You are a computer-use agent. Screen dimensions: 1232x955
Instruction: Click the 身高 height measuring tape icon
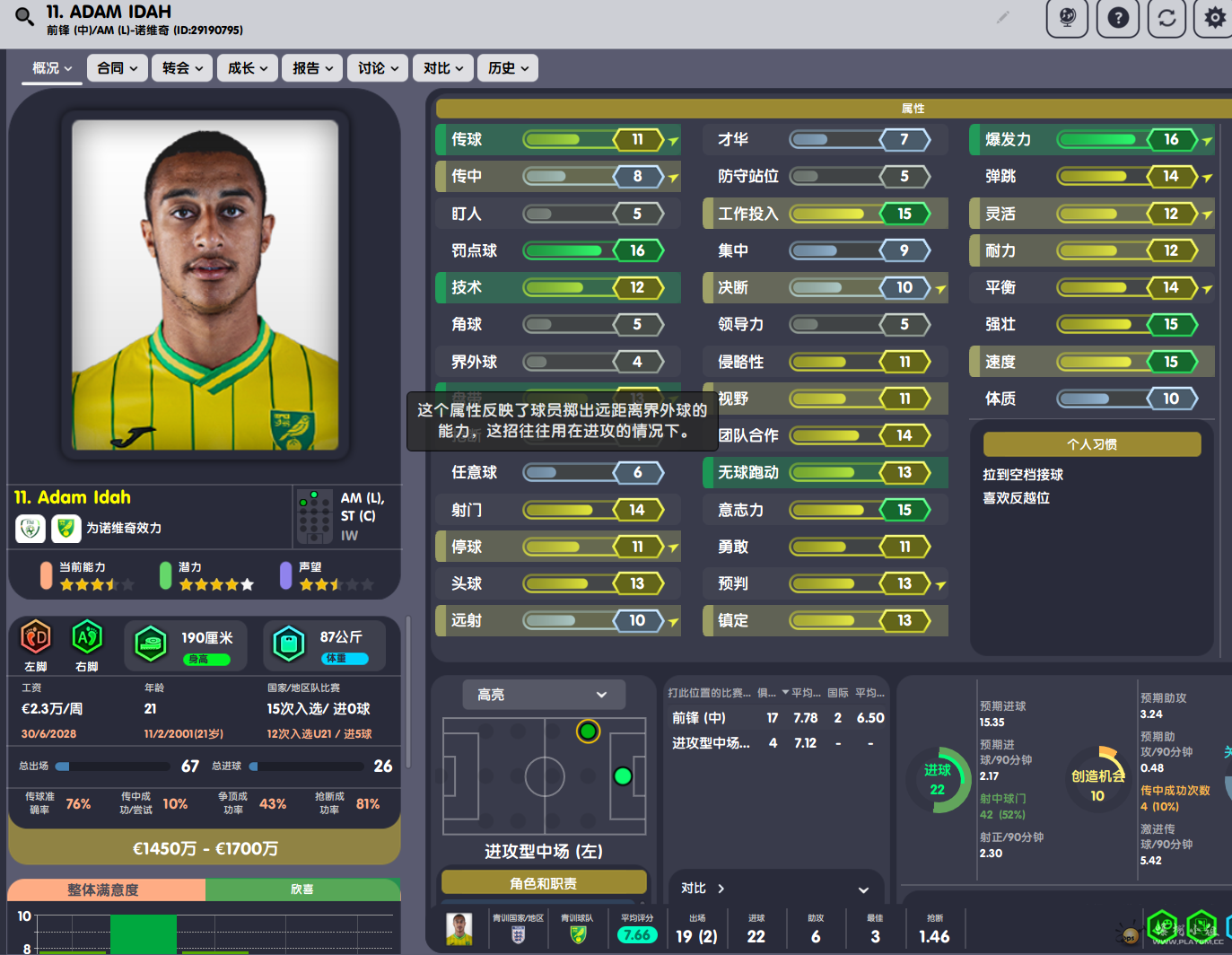pos(151,644)
